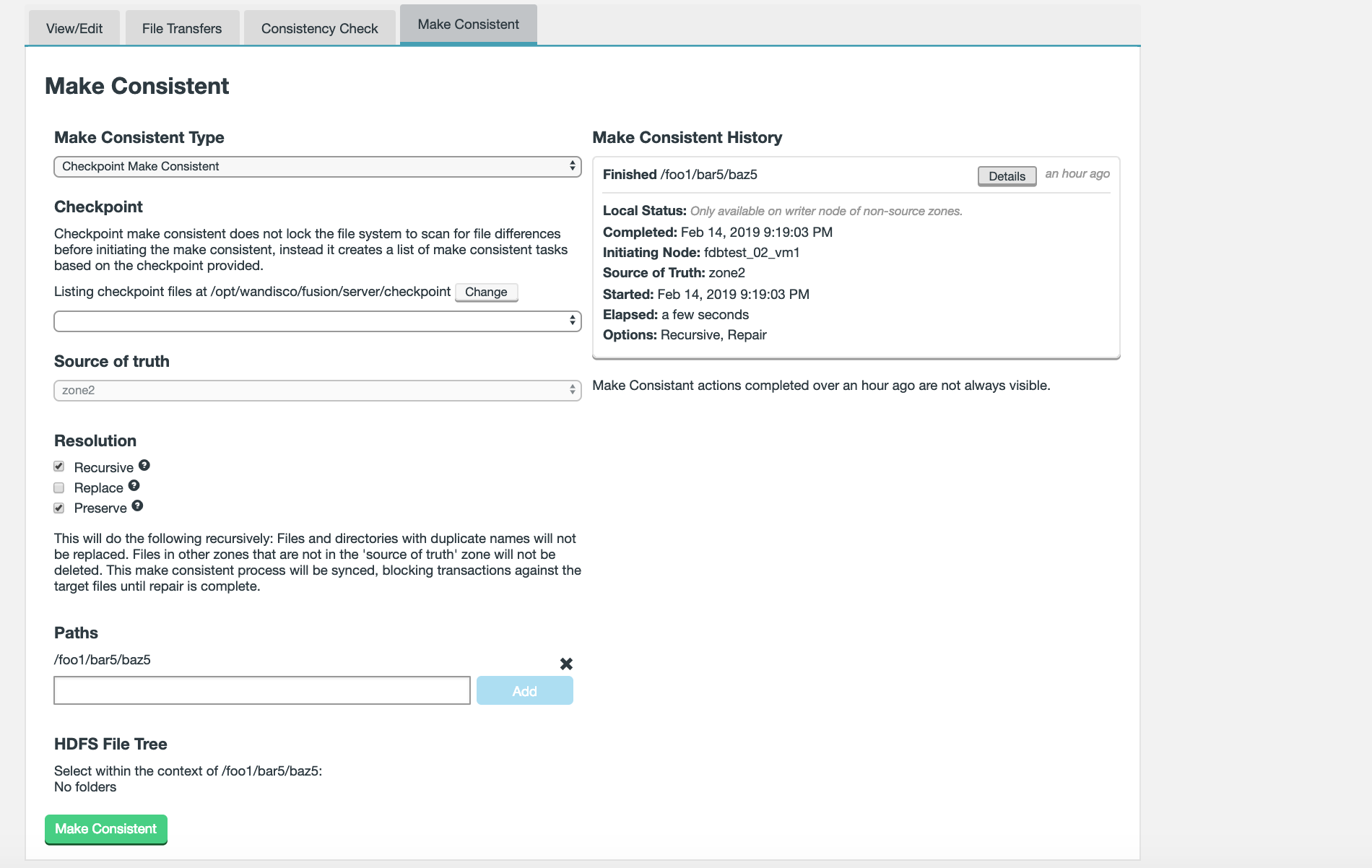The width and height of the screenshot is (1372, 868).
Task: Open the empty checkpoint file dropdown
Action: point(317,321)
